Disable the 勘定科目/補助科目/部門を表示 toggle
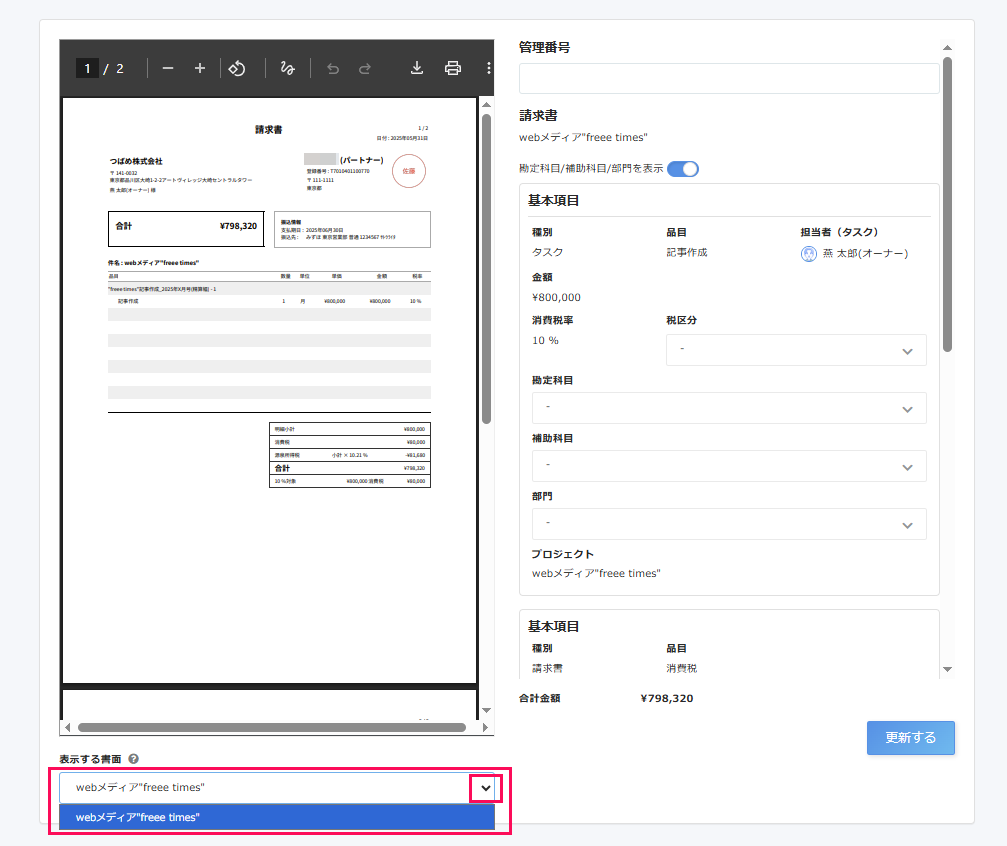 (682, 169)
